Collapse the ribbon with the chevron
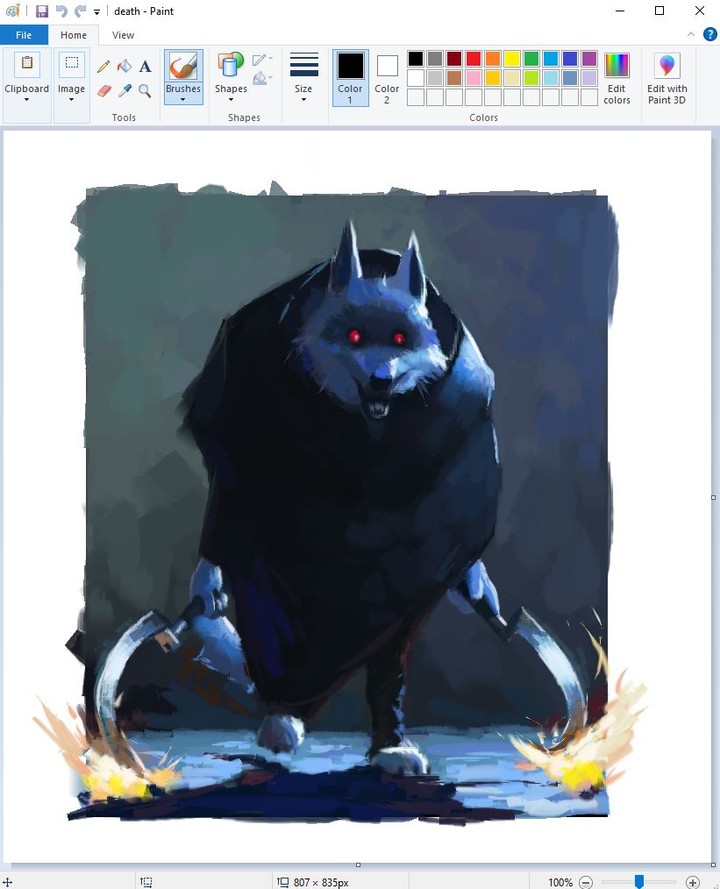The image size is (720, 889). coord(691,35)
